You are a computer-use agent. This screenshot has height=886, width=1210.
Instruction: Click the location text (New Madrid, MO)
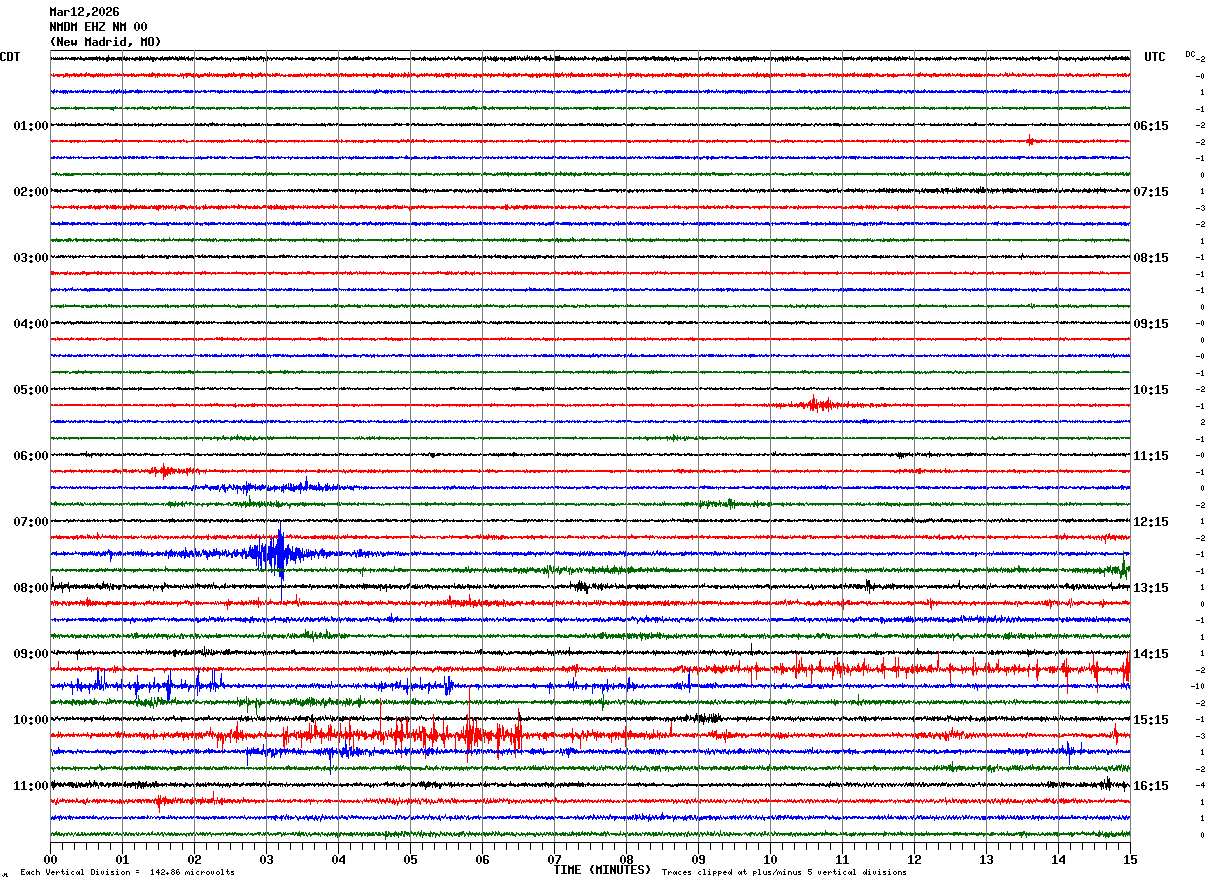pos(105,42)
